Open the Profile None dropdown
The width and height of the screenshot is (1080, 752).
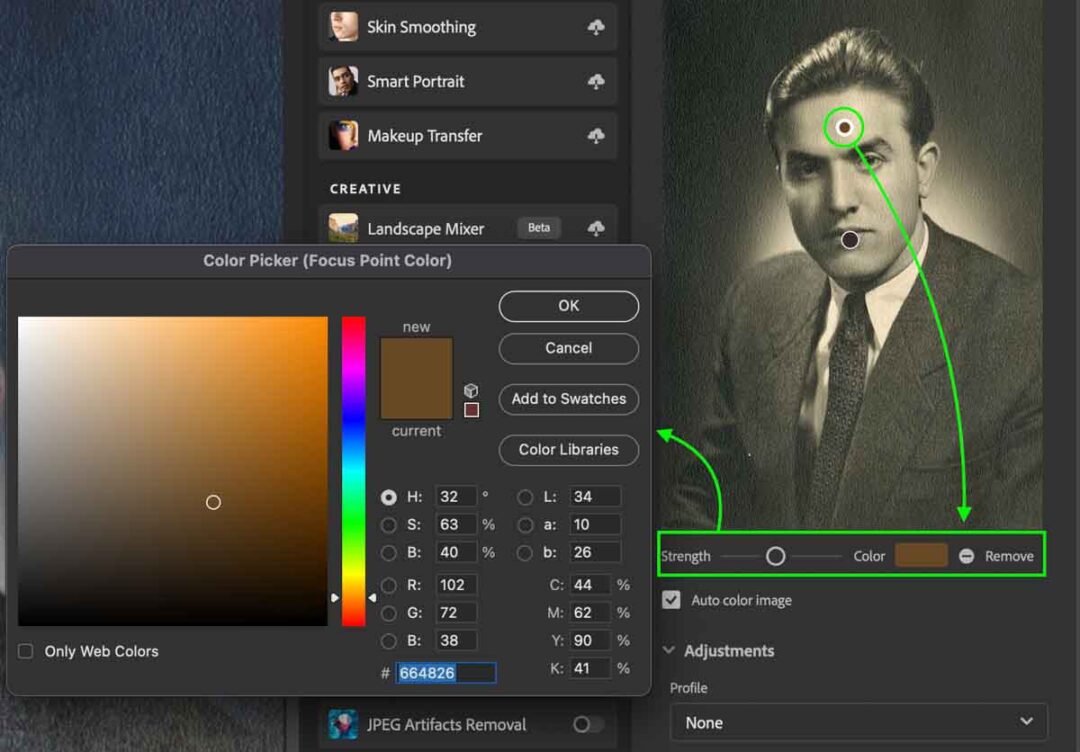pyautogui.click(x=858, y=722)
